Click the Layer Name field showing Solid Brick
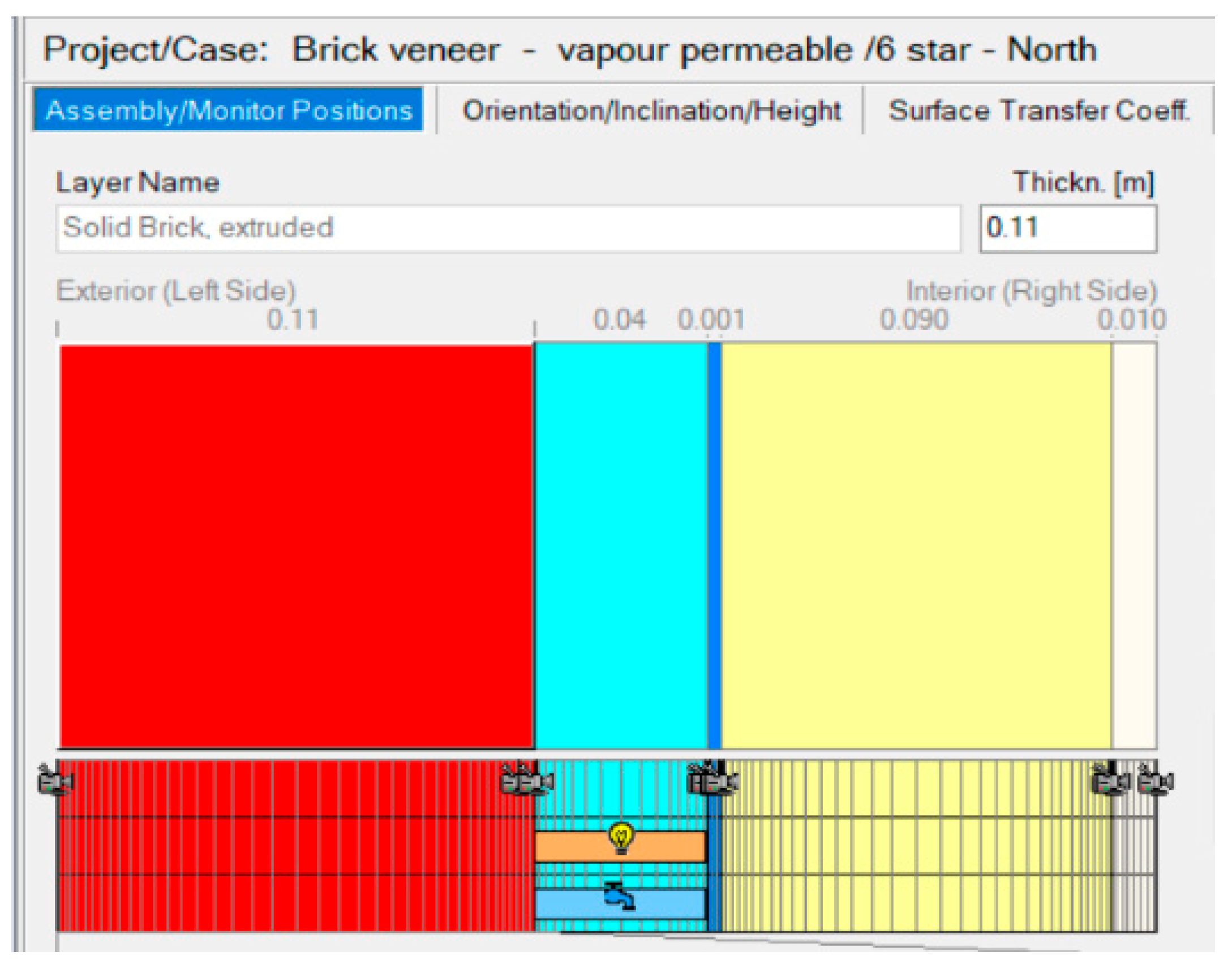 pyautogui.click(x=507, y=228)
